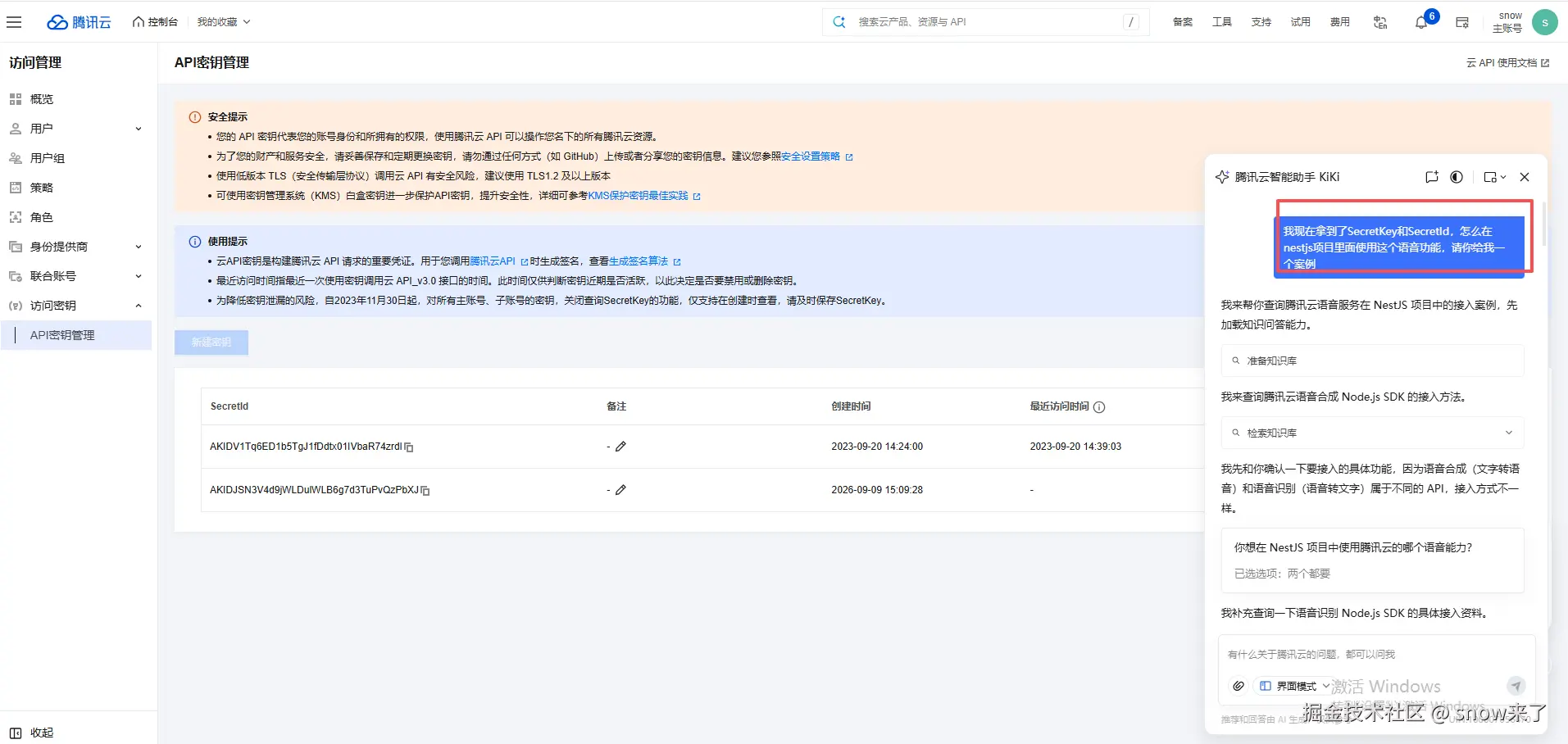Click the 新建密钥 button
The image size is (1568, 744).
211,343
